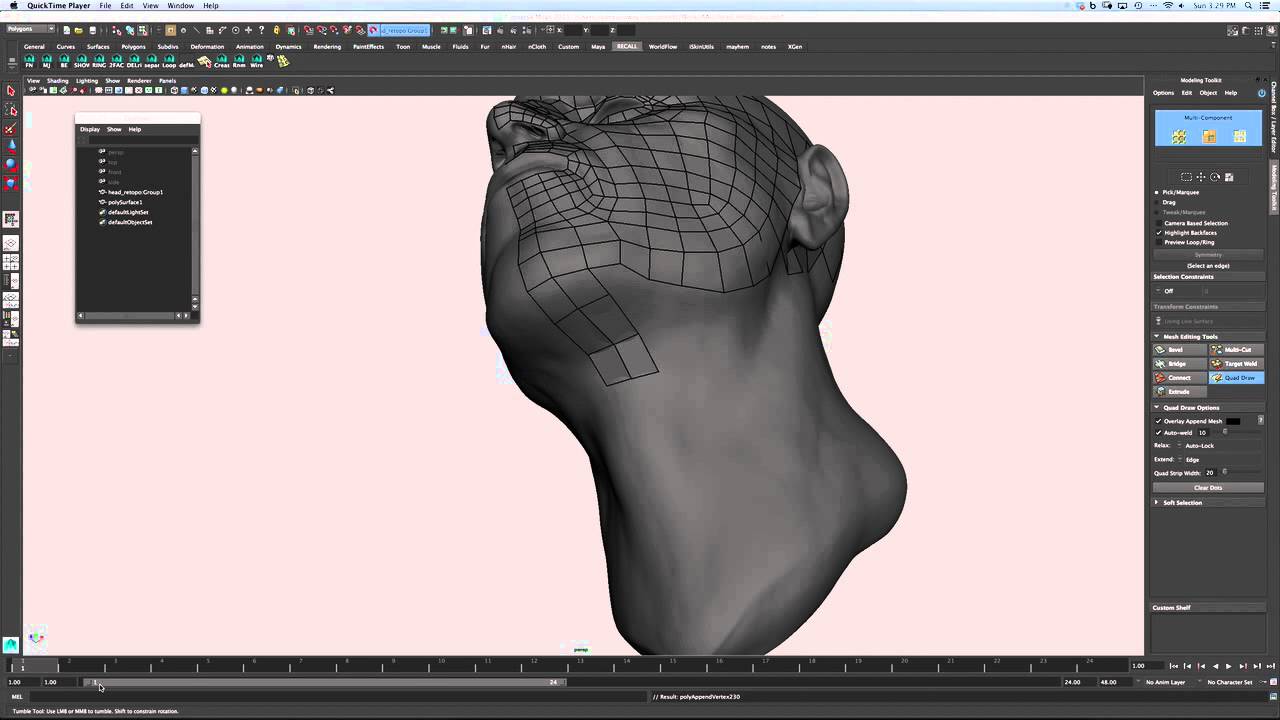Click the Symmetry button in Modeling Toolkit
Image resolution: width=1280 pixels, height=720 pixels.
pos(1207,255)
